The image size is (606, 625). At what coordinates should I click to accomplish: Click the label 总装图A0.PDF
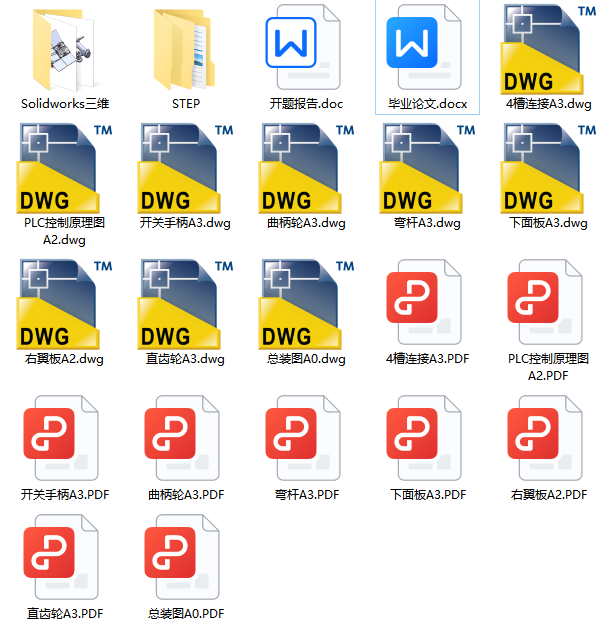tap(186, 613)
